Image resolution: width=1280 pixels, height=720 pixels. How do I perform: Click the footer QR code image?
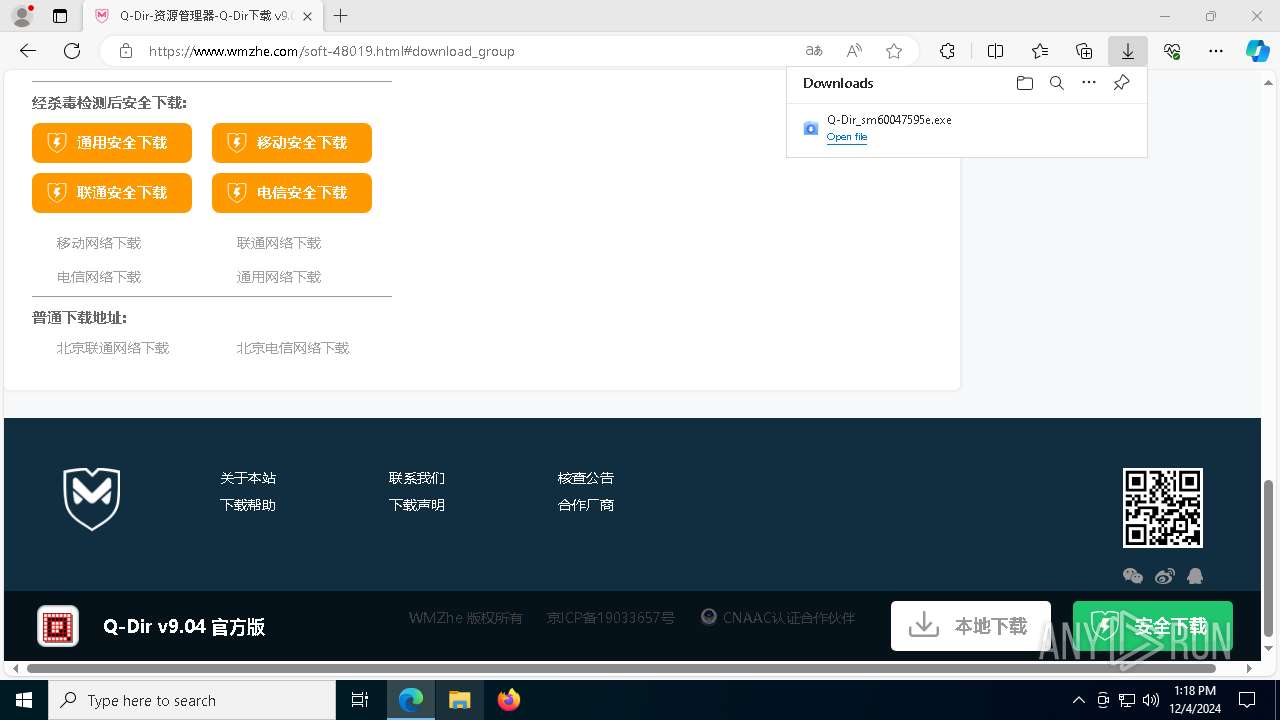tap(1163, 508)
